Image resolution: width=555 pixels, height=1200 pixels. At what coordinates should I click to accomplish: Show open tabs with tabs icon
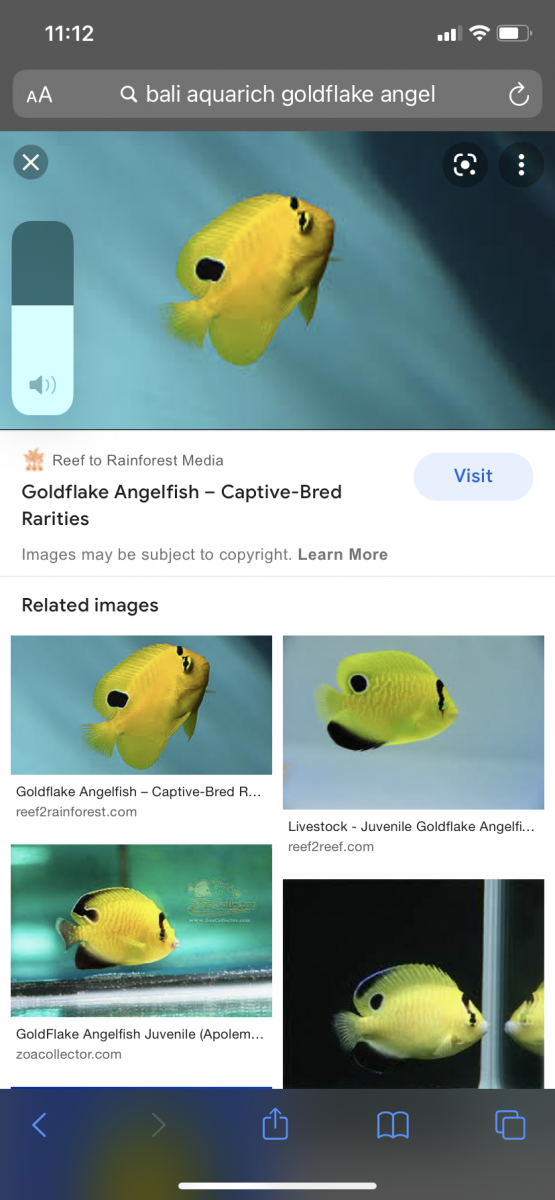pyautogui.click(x=510, y=1125)
